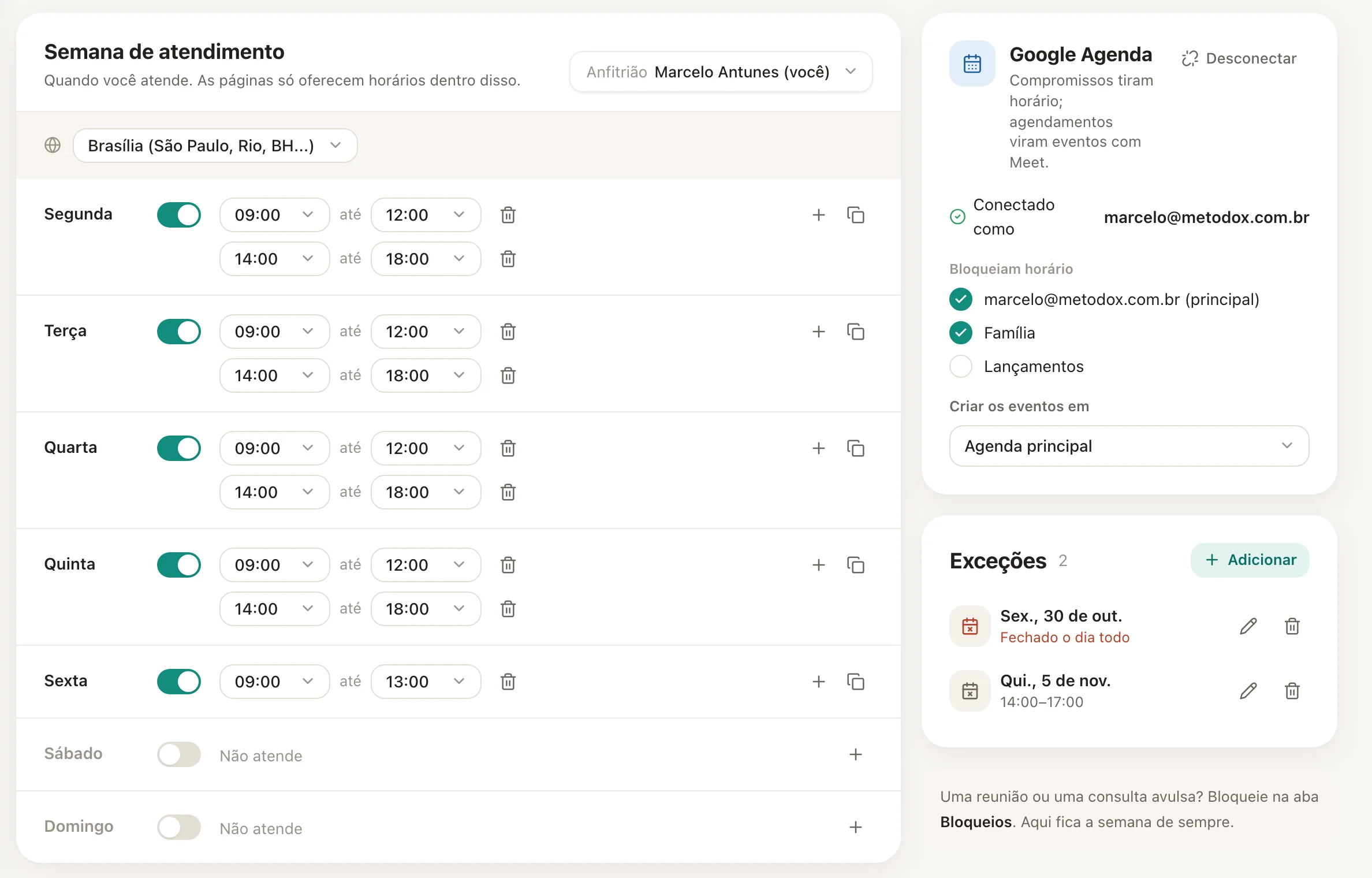Delete the Sex., 30 de out. exception

pos(1292,626)
